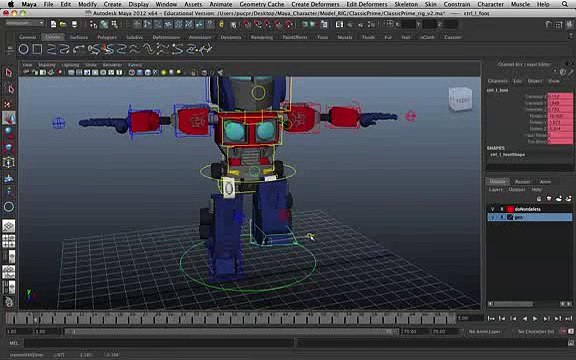Open the File menu
Viewport: 576px width, 360px height.
tap(48, 4)
